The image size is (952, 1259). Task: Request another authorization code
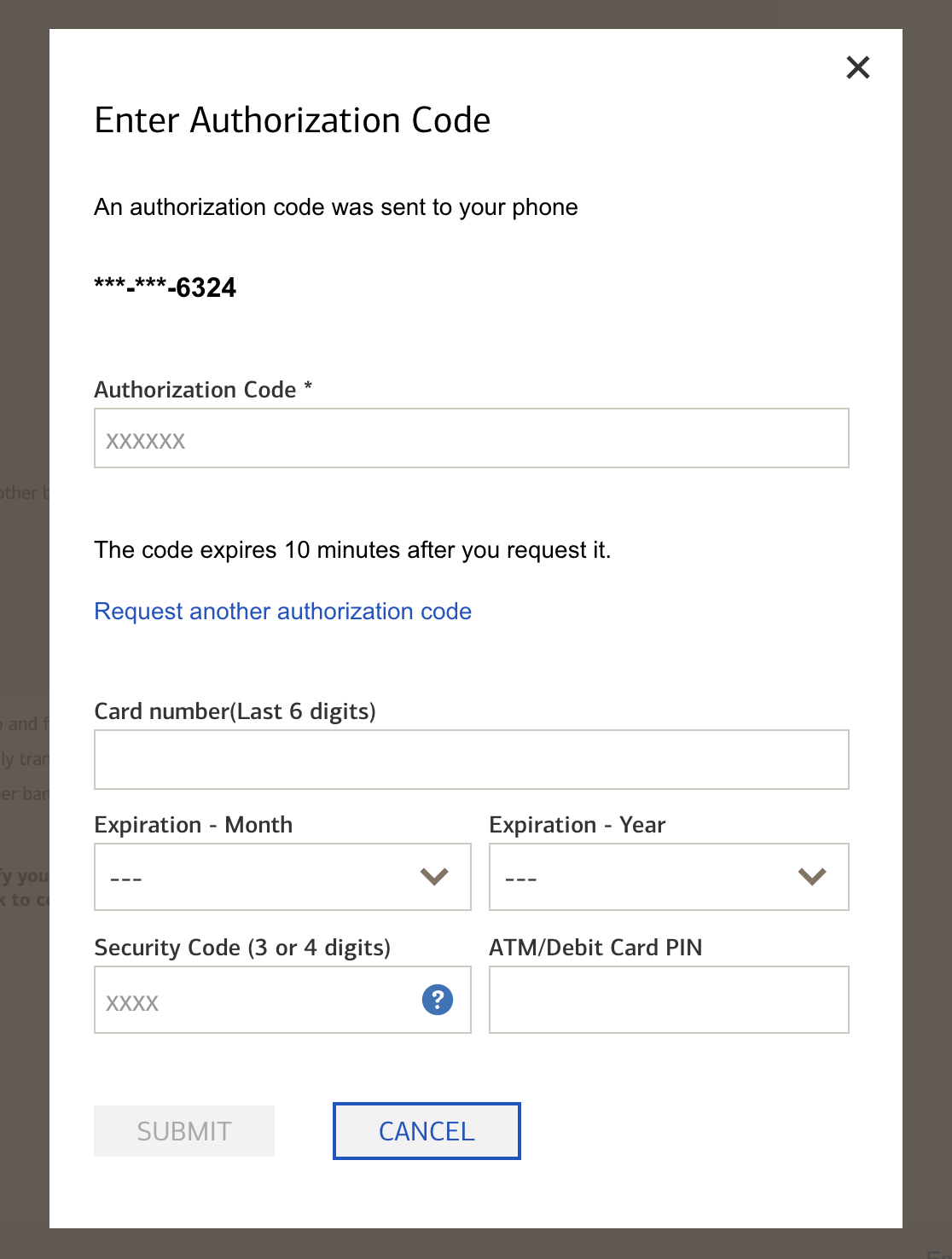(x=282, y=612)
